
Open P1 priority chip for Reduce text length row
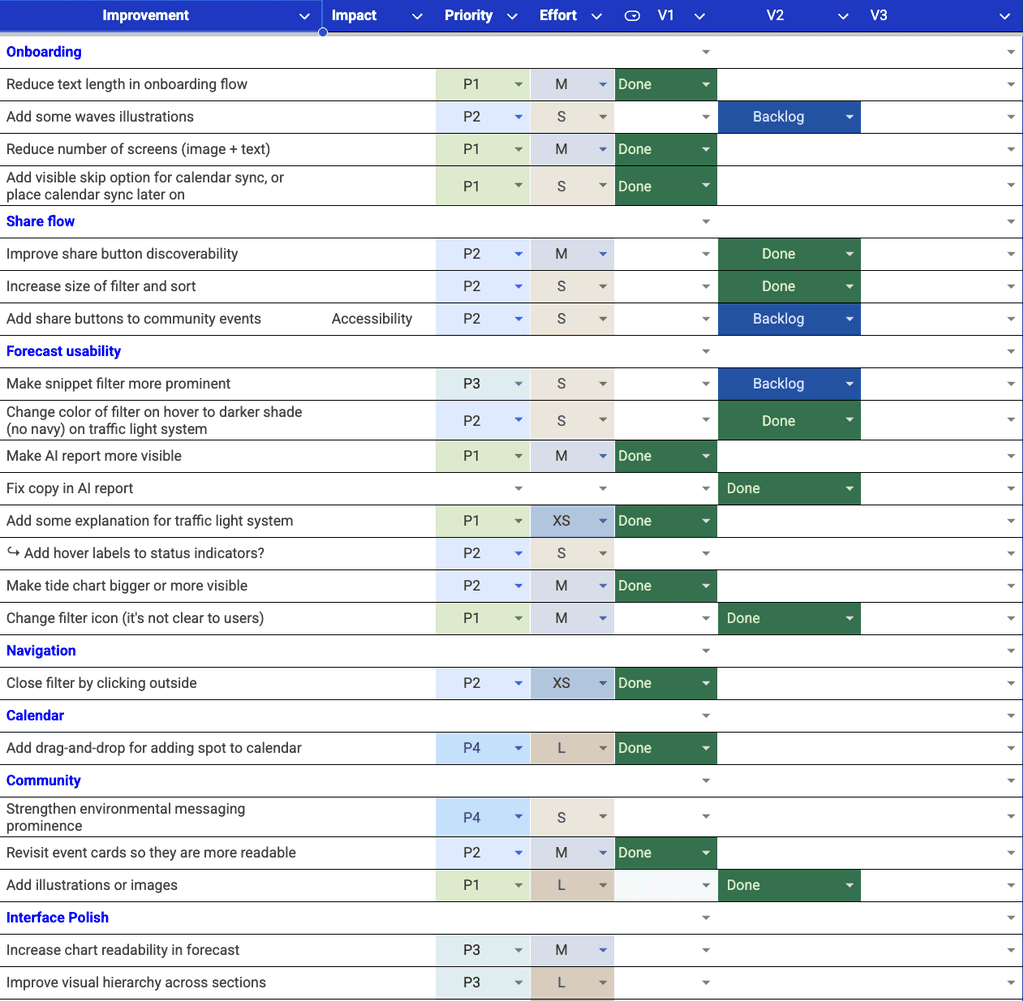pos(483,84)
